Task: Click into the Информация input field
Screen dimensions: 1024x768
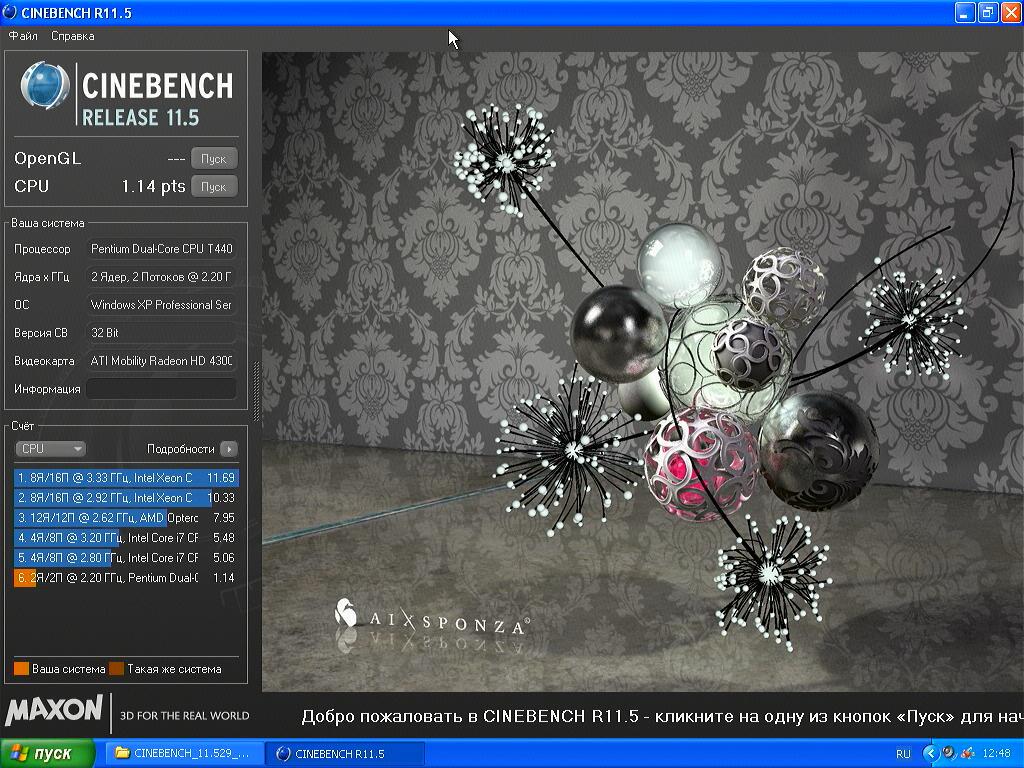Action: 161,389
